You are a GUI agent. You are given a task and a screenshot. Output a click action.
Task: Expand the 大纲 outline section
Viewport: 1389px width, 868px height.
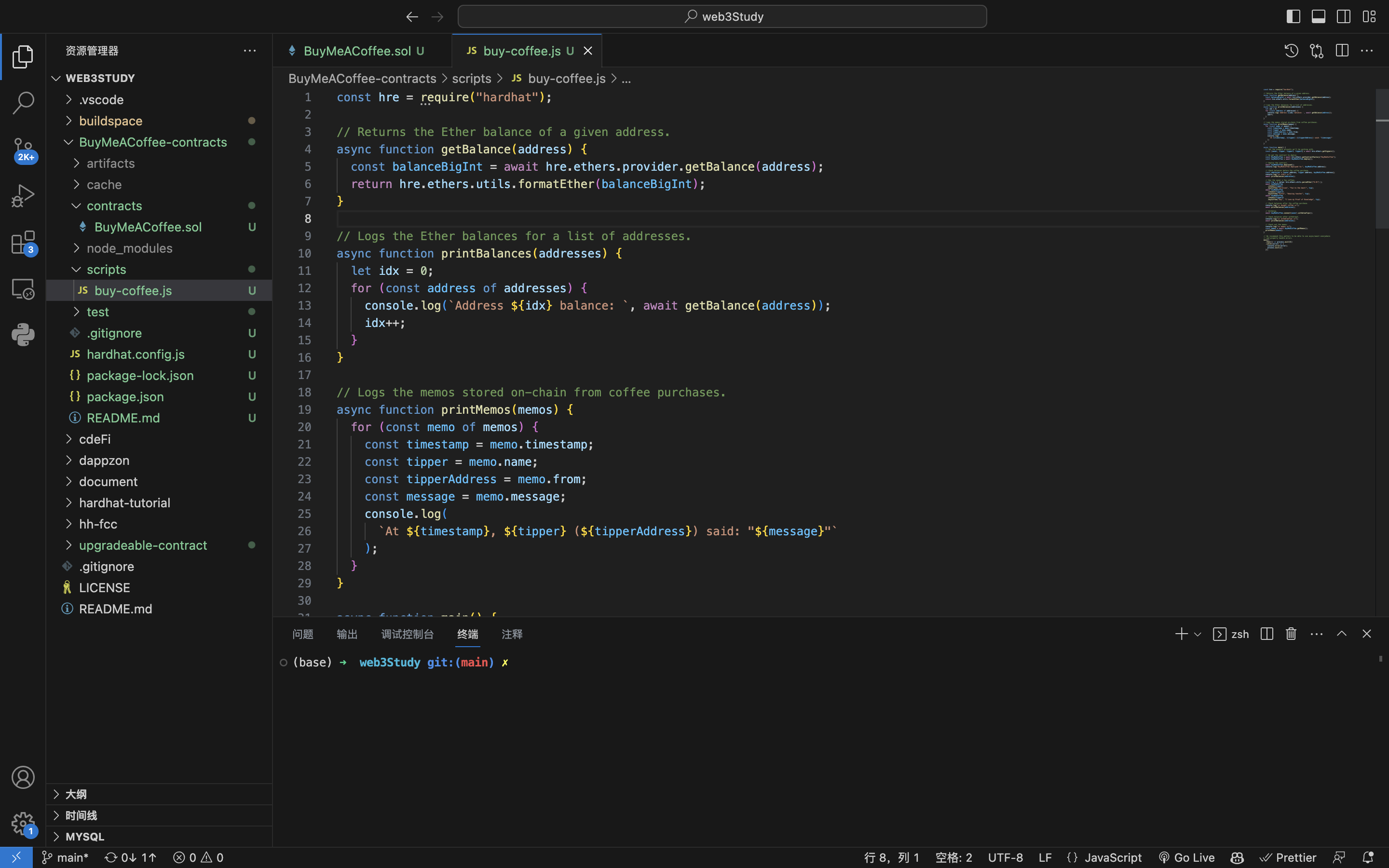coord(159,795)
